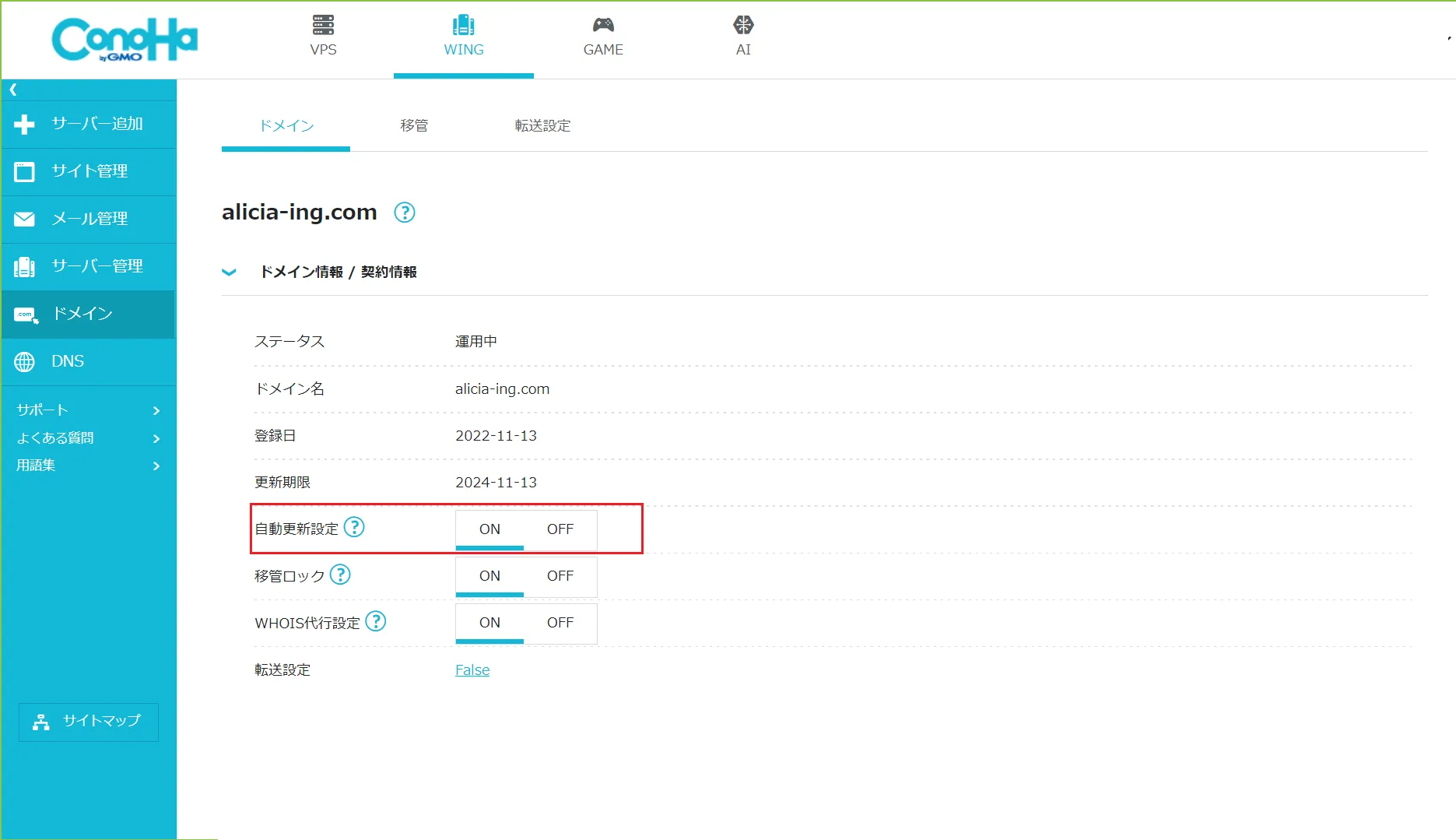Click the 更新期限 value 2024-11-13
This screenshot has height=840, width=1456.
coord(496,483)
